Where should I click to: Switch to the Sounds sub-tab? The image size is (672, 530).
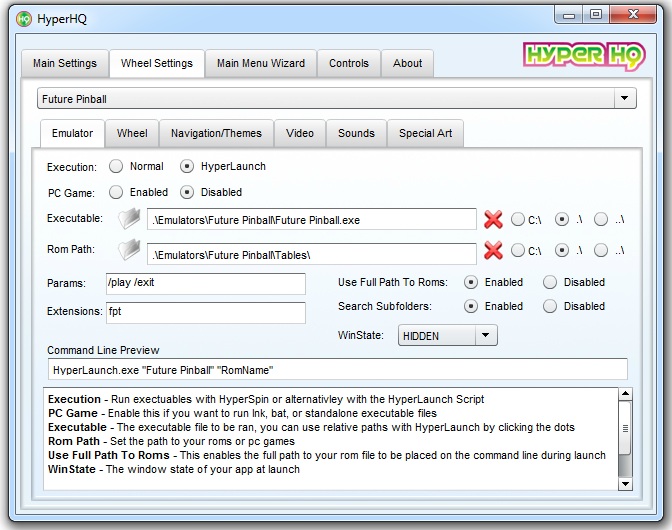pos(356,133)
